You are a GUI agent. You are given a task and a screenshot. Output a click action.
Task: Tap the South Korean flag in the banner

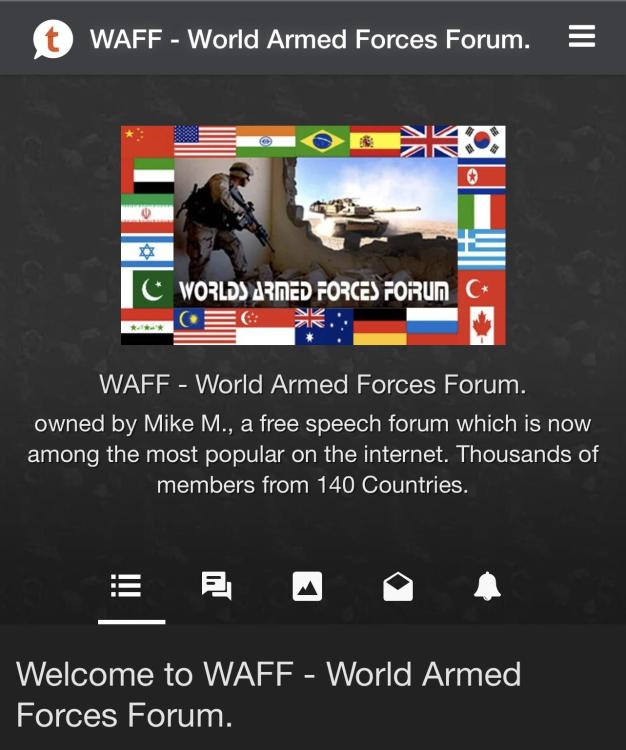pos(482,142)
